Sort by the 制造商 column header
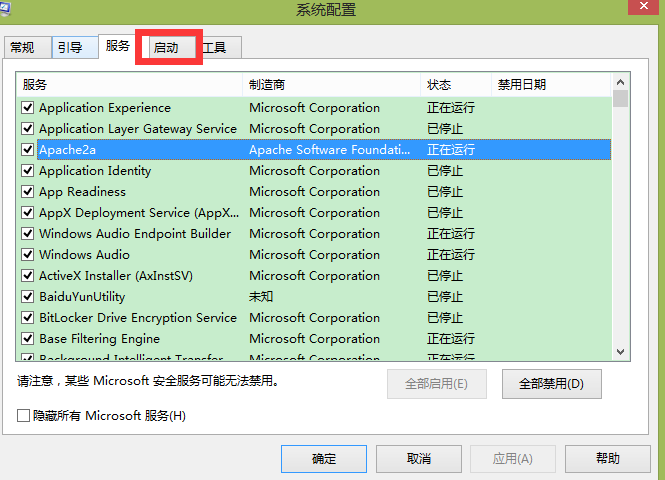The width and height of the screenshot is (665, 480). click(x=274, y=85)
